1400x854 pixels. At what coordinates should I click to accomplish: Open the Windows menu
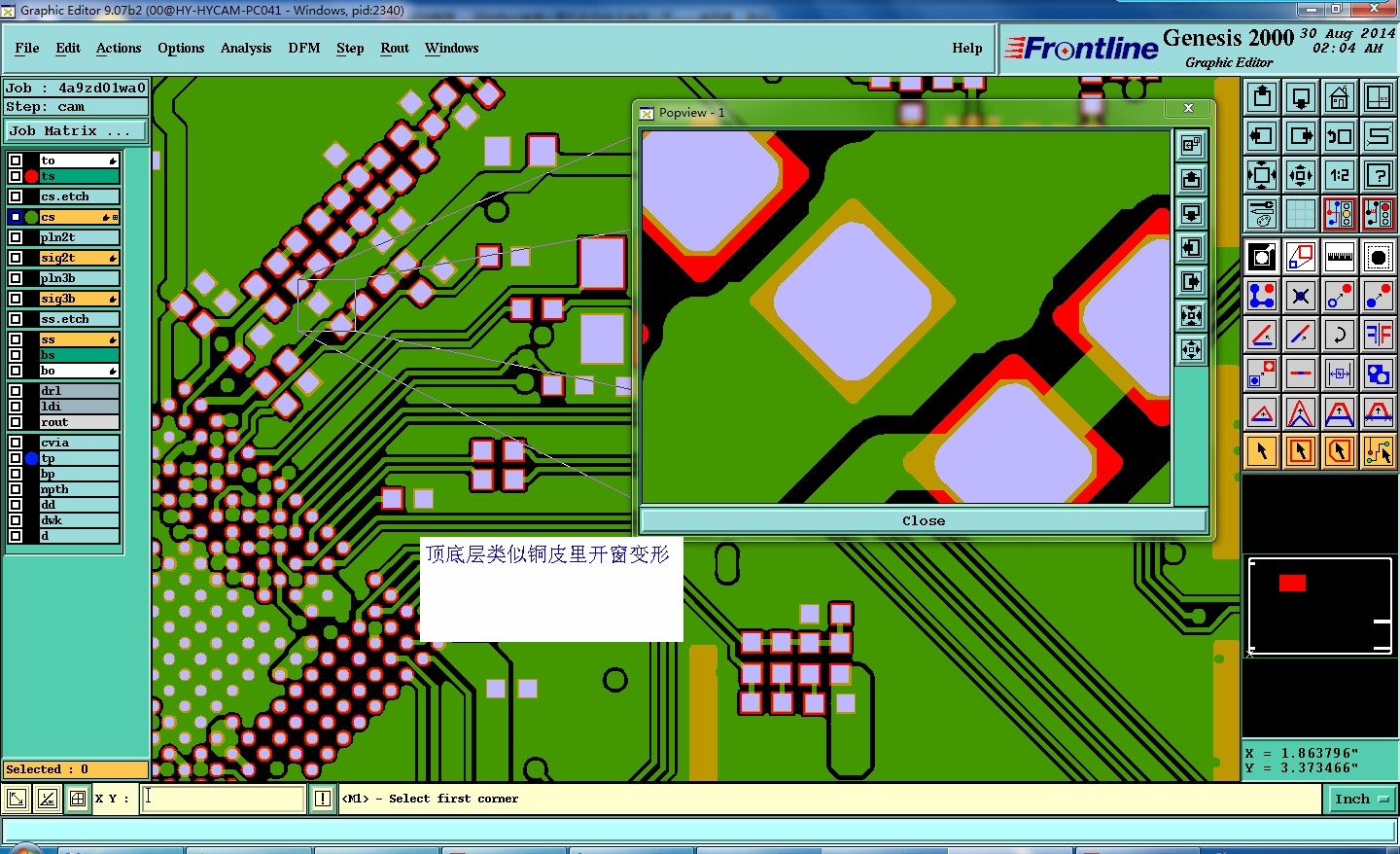[452, 48]
